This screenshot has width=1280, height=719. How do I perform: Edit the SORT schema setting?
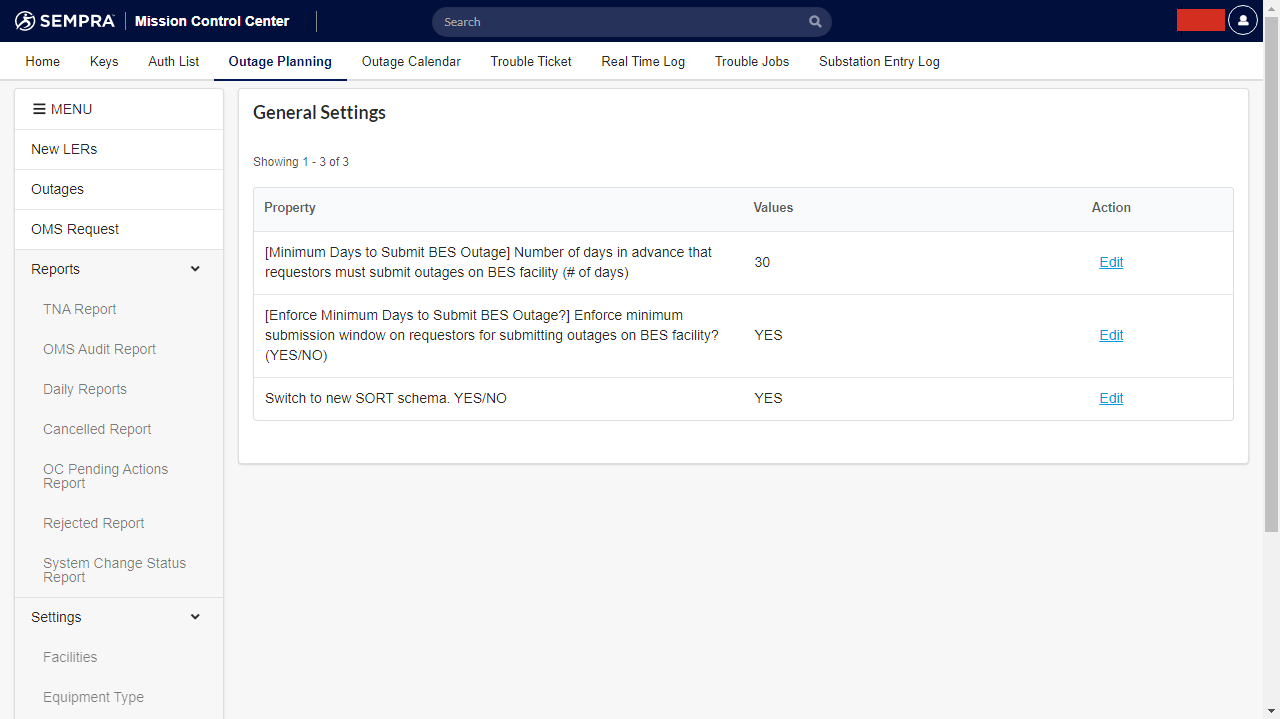pyautogui.click(x=1111, y=398)
